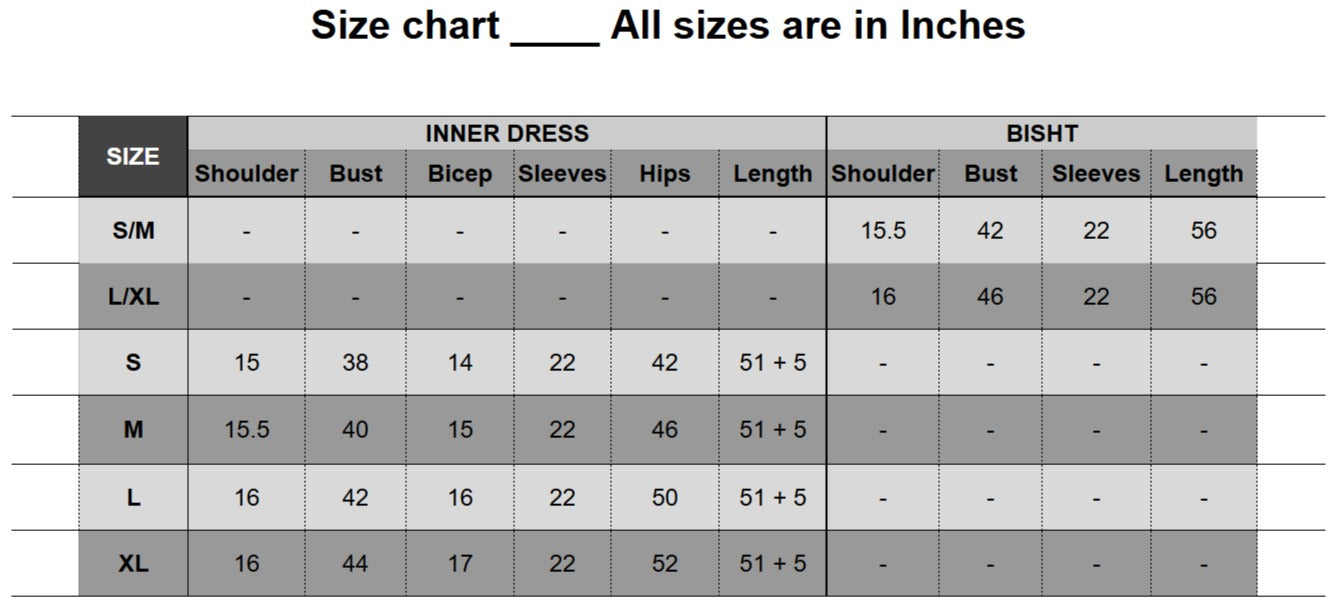Click Length value 51 + 5 in S row

click(x=772, y=363)
